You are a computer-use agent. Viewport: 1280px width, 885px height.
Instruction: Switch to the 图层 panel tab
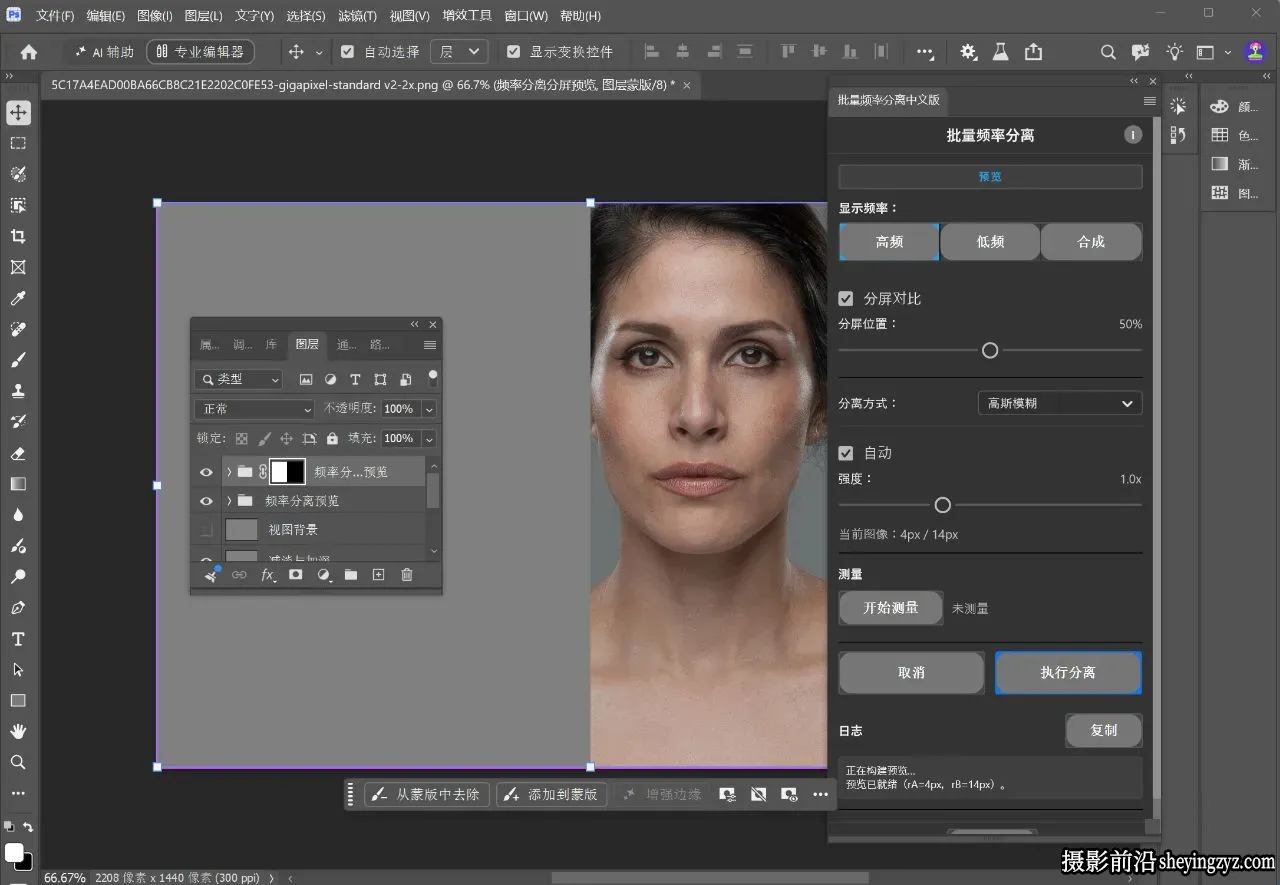307,345
